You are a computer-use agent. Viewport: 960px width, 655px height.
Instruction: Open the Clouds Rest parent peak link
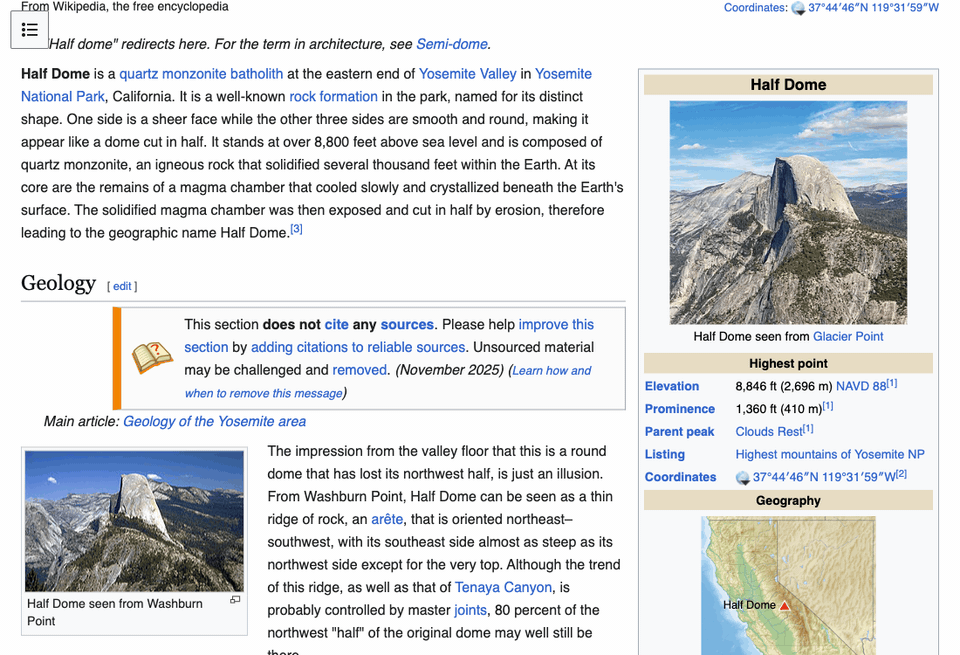(768, 431)
